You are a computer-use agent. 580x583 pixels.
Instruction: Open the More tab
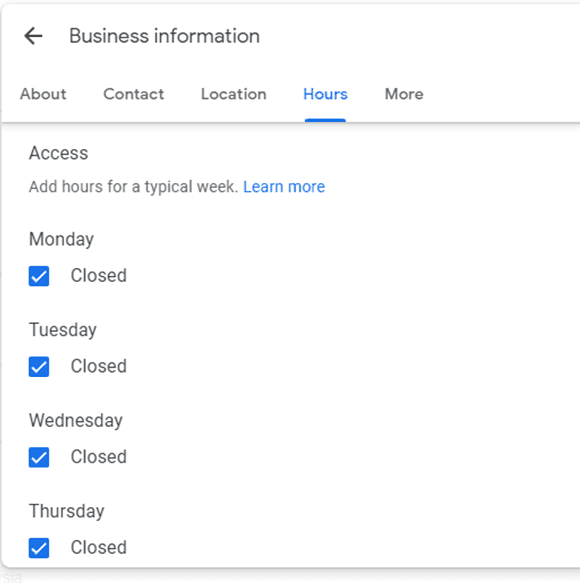[x=404, y=94]
